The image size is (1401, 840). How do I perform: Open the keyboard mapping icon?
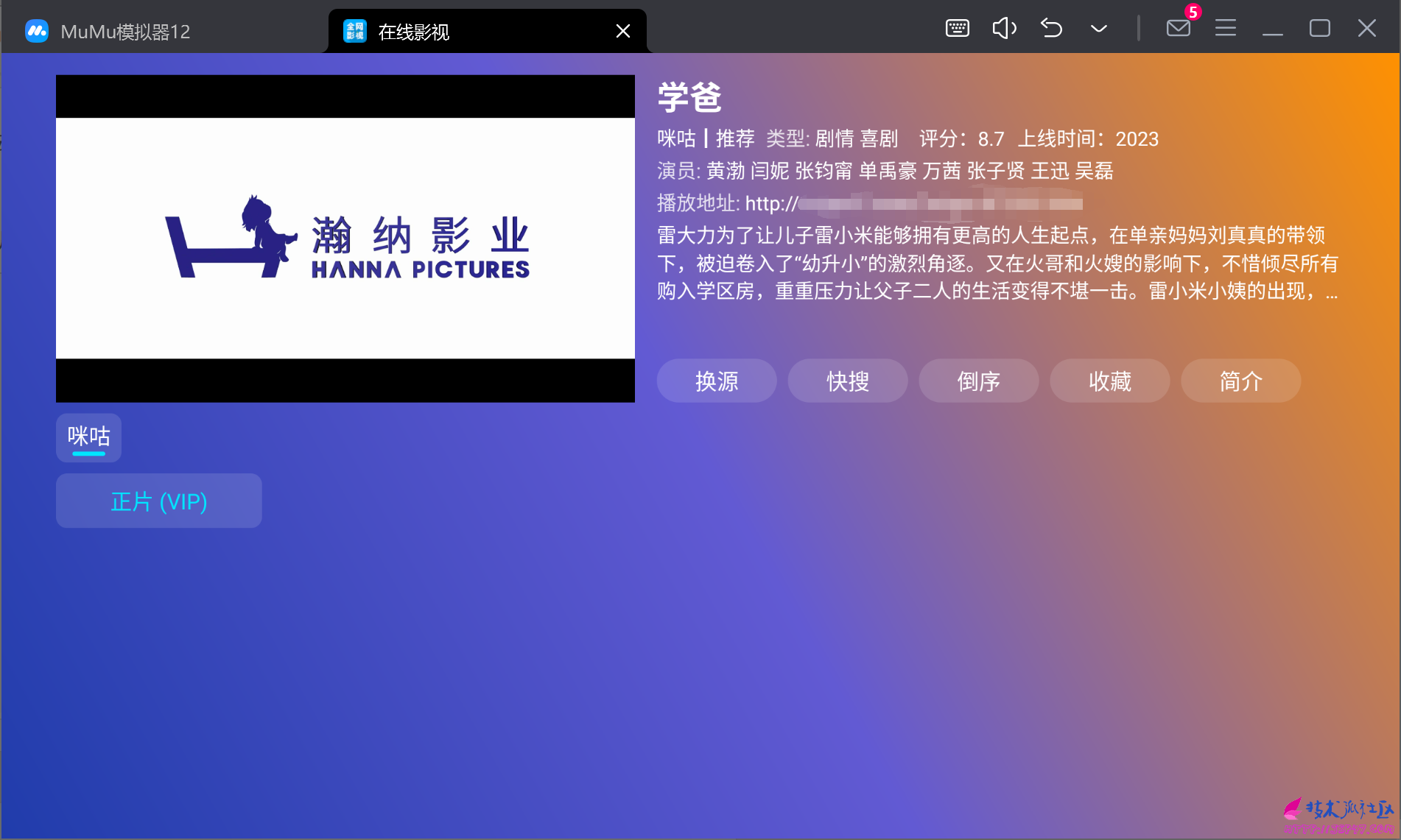[x=957, y=29]
